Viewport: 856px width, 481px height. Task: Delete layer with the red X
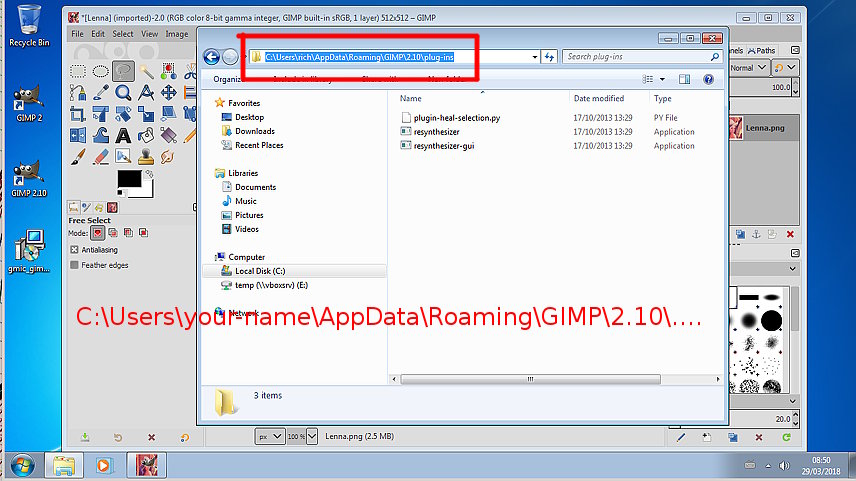(x=790, y=234)
